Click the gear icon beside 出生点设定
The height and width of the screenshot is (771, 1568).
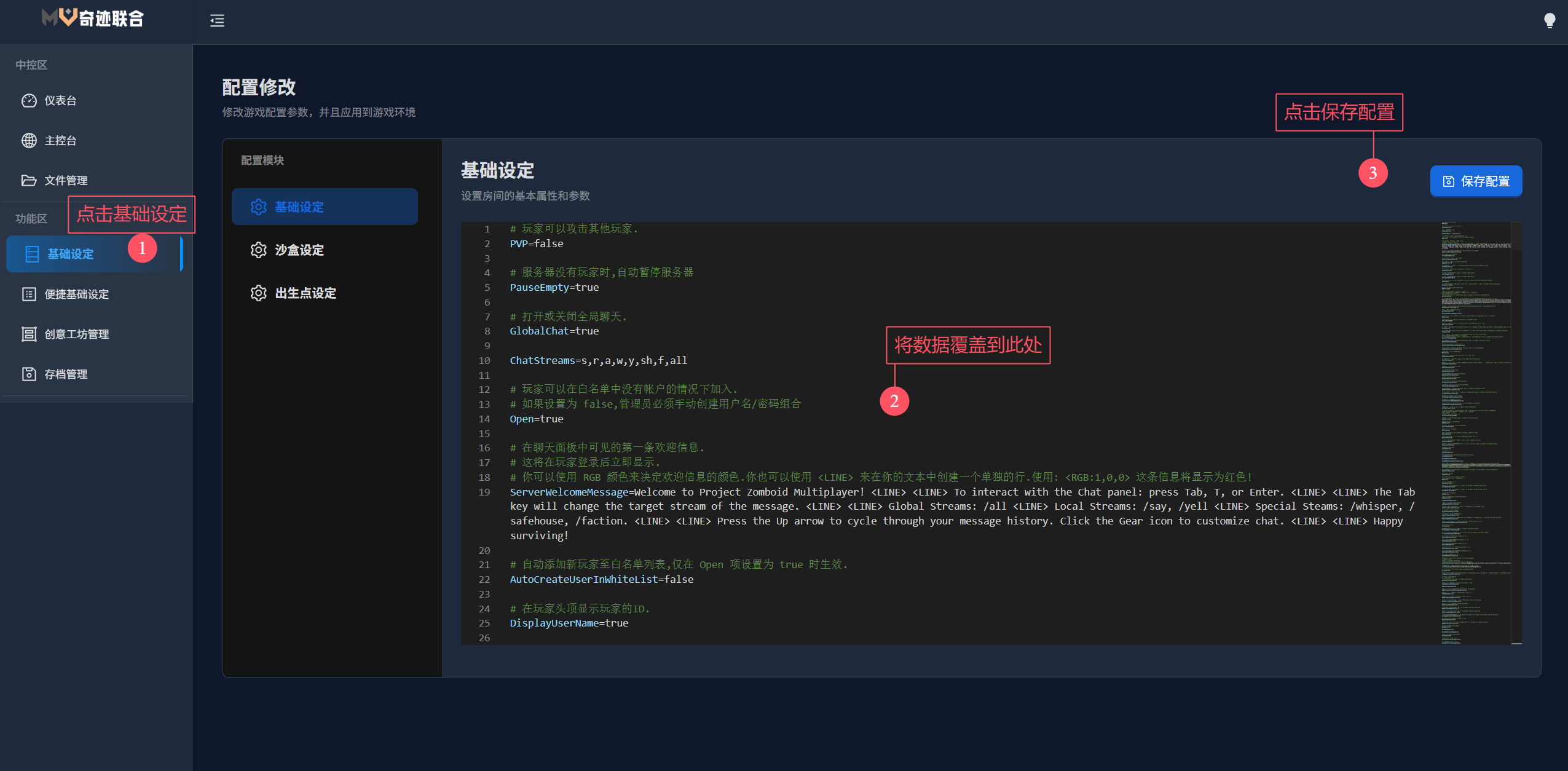click(x=258, y=293)
